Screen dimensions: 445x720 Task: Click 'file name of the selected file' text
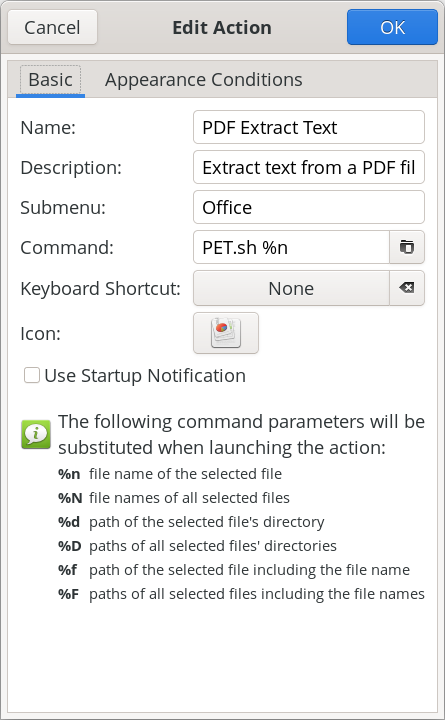(186, 474)
